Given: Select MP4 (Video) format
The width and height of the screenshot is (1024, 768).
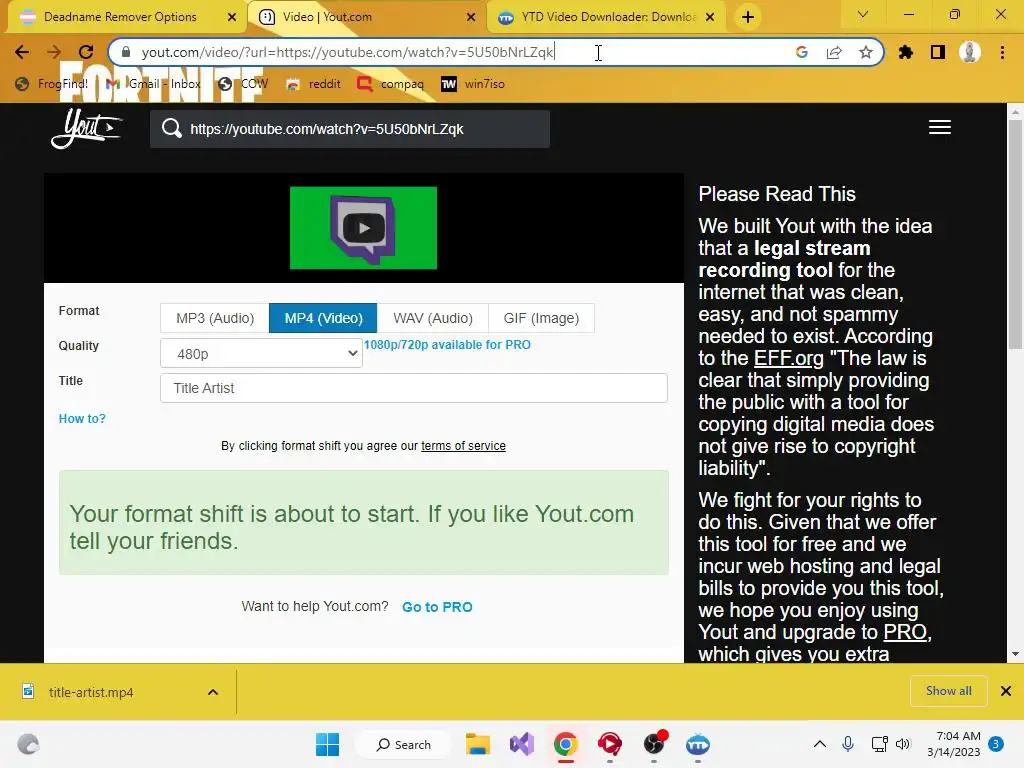Looking at the screenshot, I should pos(323,318).
